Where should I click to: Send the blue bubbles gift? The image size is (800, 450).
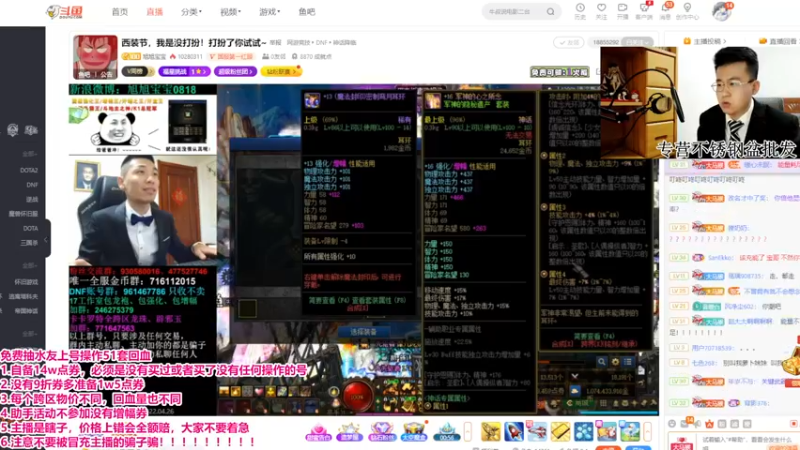584,432
